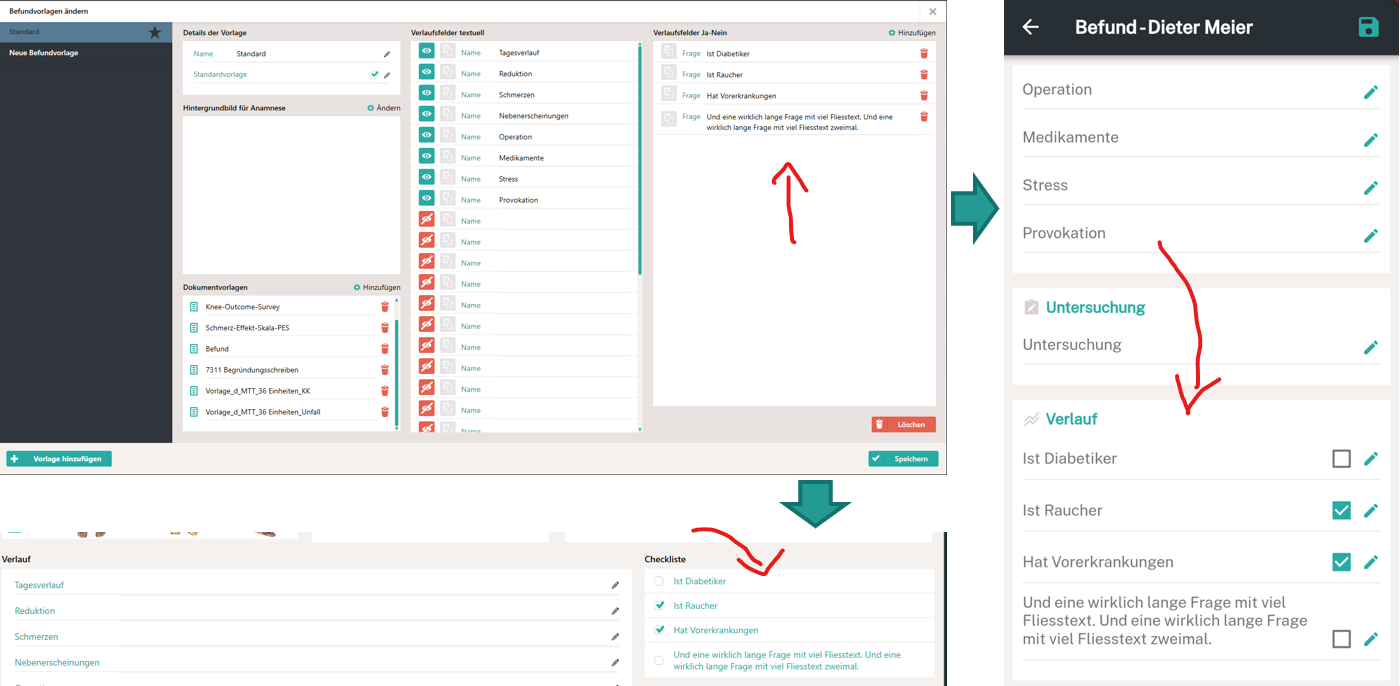
Task: Click Ändern for Hintergrundbild für Anamnese
Action: tap(384, 108)
